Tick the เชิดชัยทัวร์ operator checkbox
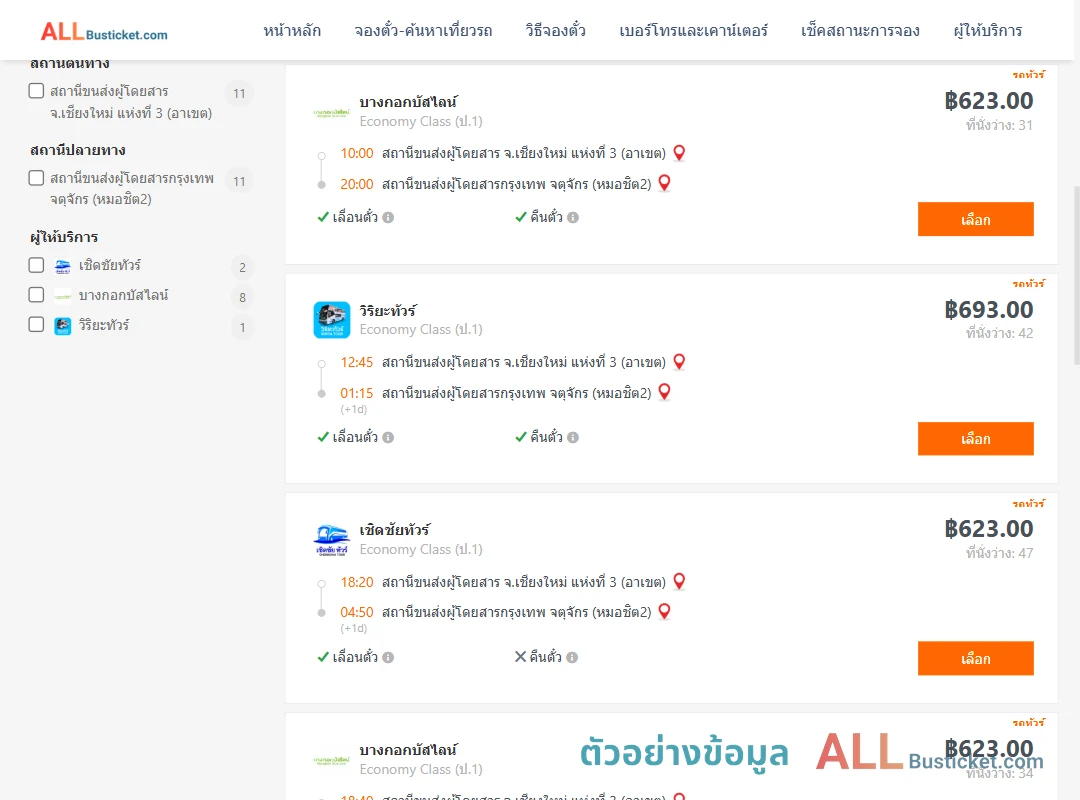Image resolution: width=1080 pixels, height=800 pixels. (37, 265)
